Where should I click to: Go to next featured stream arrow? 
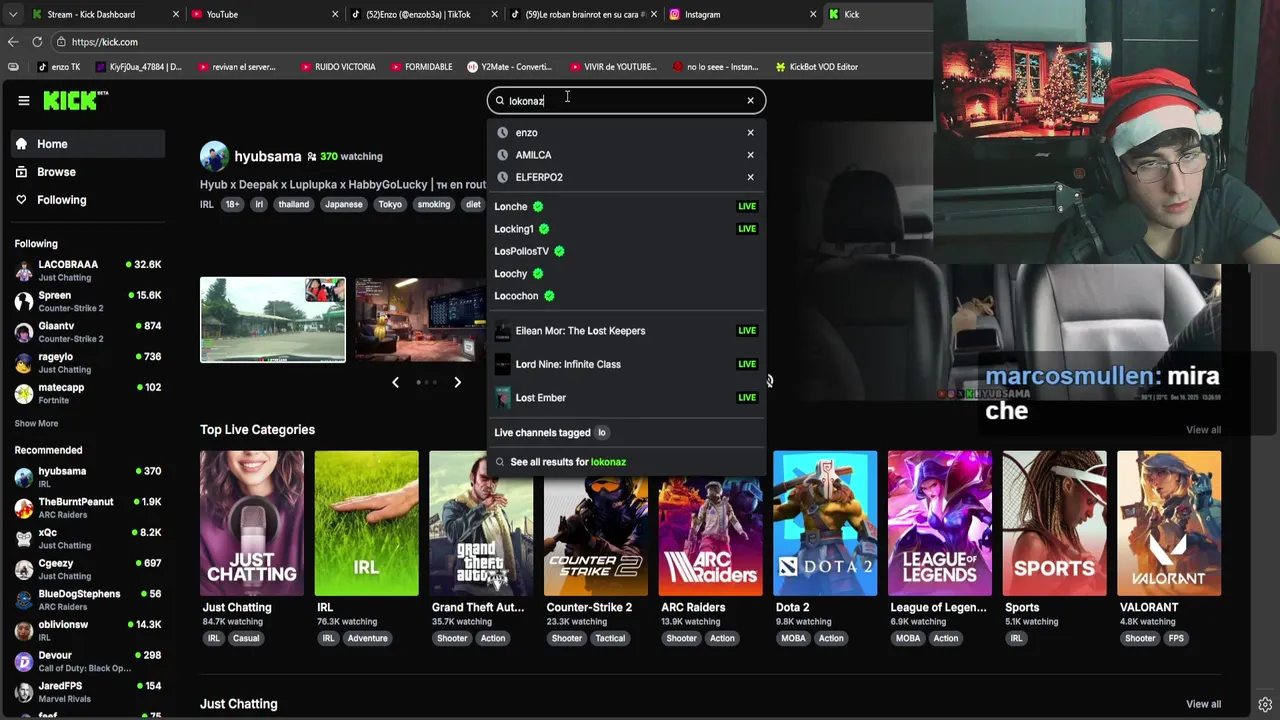[x=457, y=382]
